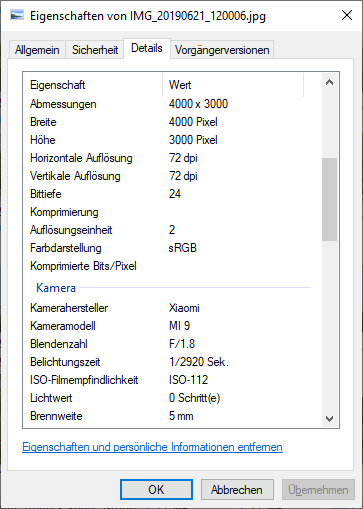Select the Kameramodell MI 9 value
The image size is (363, 509).
point(179,326)
